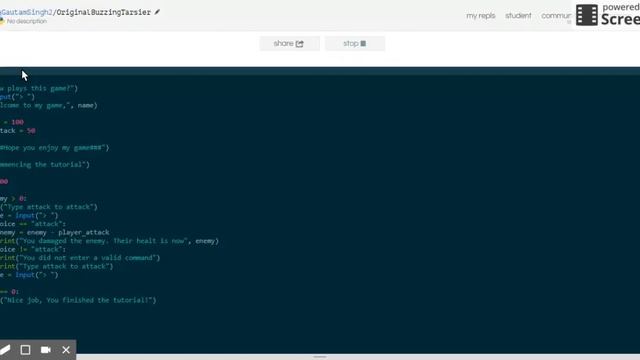Viewport: 640px width, 360px height.
Task: Click the share button
Action: point(289,44)
